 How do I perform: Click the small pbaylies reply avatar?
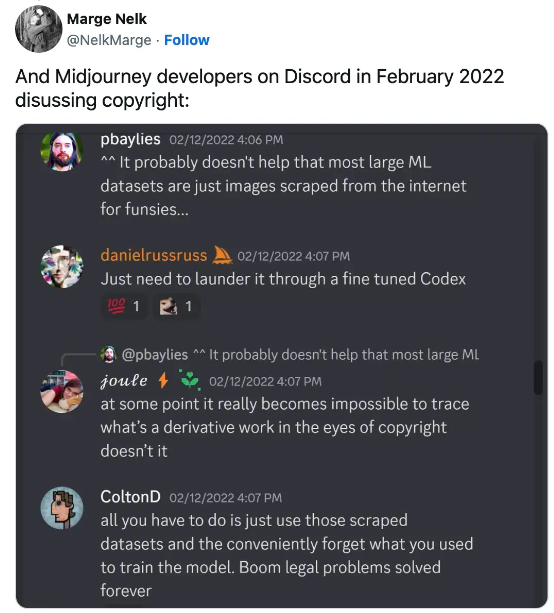[109, 354]
